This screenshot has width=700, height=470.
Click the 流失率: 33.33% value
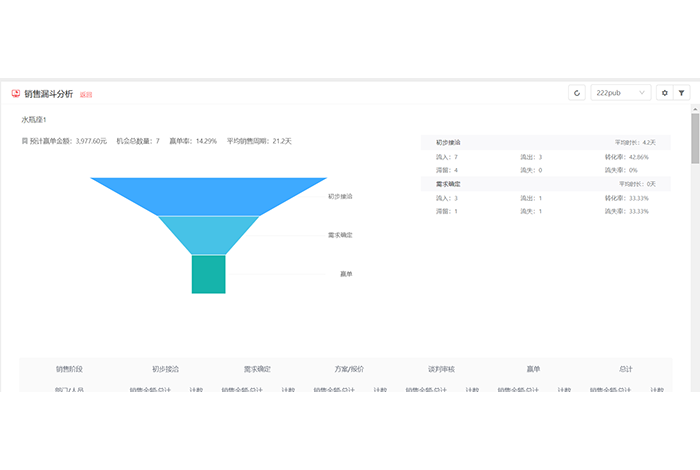[627, 211]
